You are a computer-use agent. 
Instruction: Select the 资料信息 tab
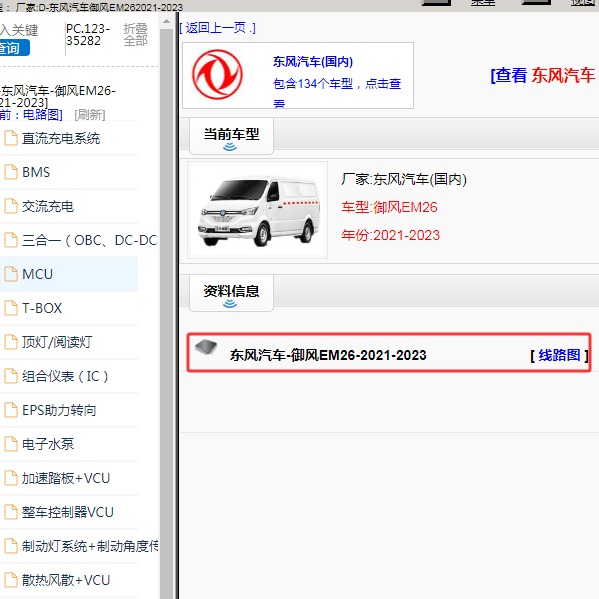pos(231,293)
